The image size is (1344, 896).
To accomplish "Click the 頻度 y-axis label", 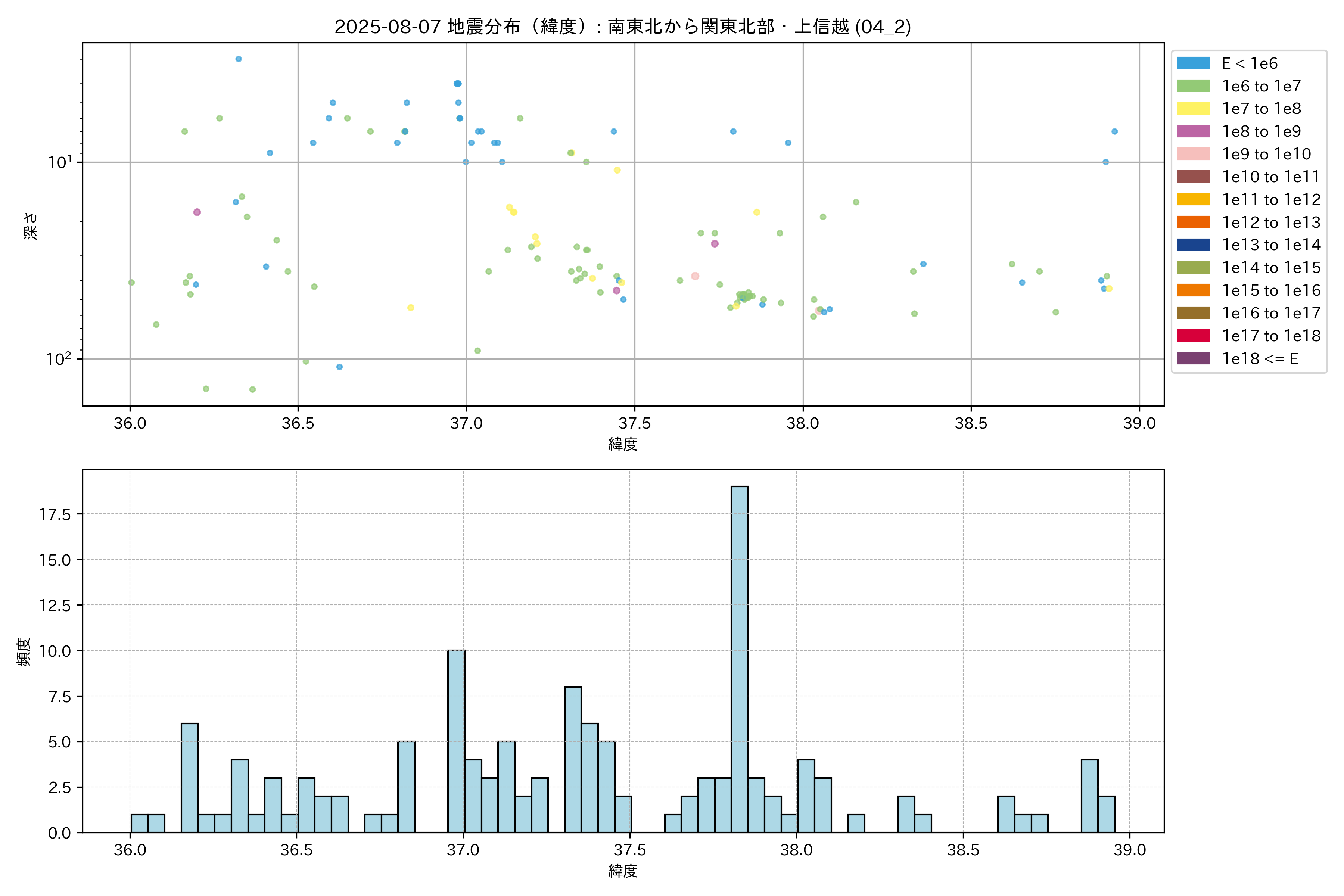I will click(24, 651).
